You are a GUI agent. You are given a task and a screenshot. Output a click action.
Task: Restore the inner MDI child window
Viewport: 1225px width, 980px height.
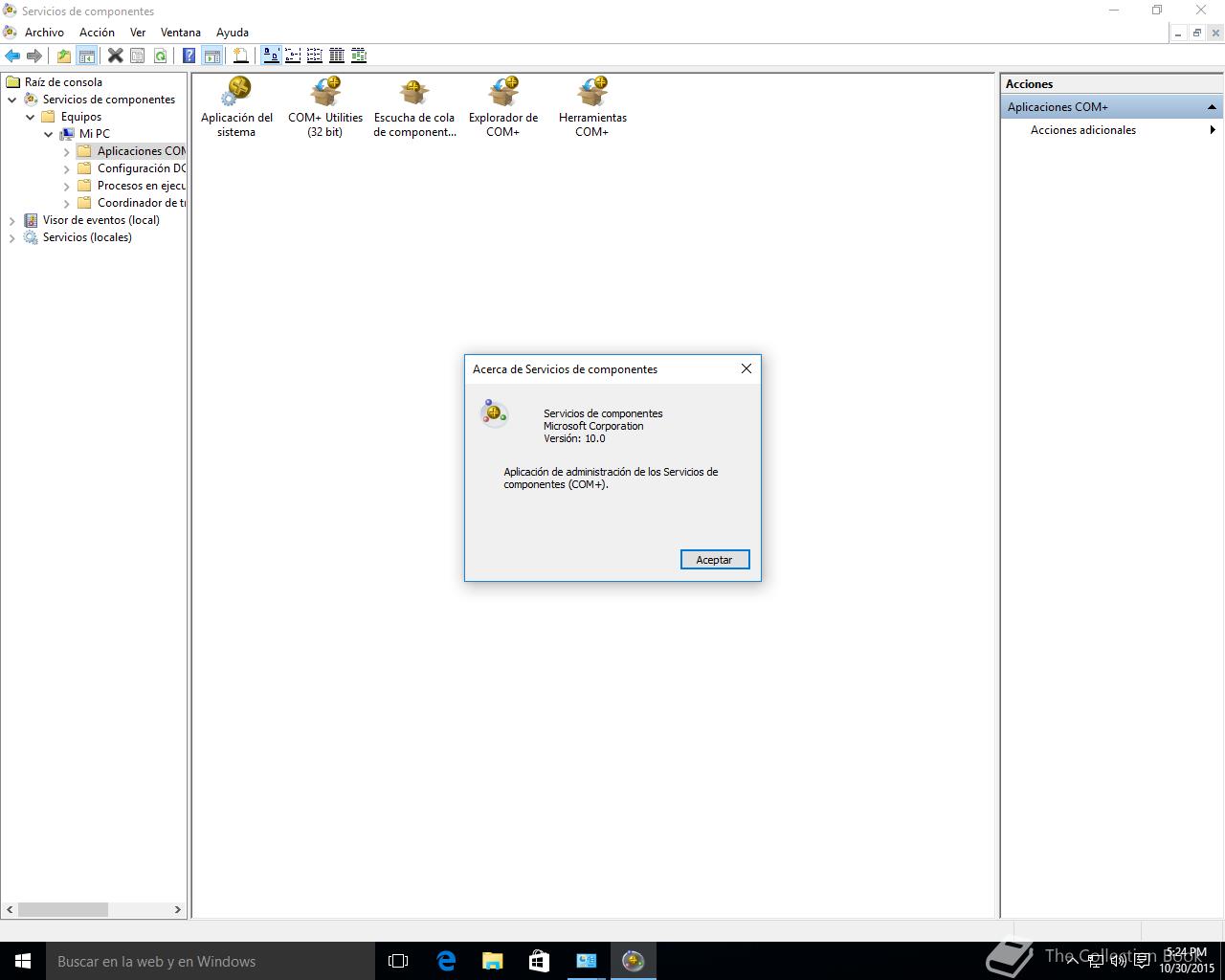(1196, 33)
